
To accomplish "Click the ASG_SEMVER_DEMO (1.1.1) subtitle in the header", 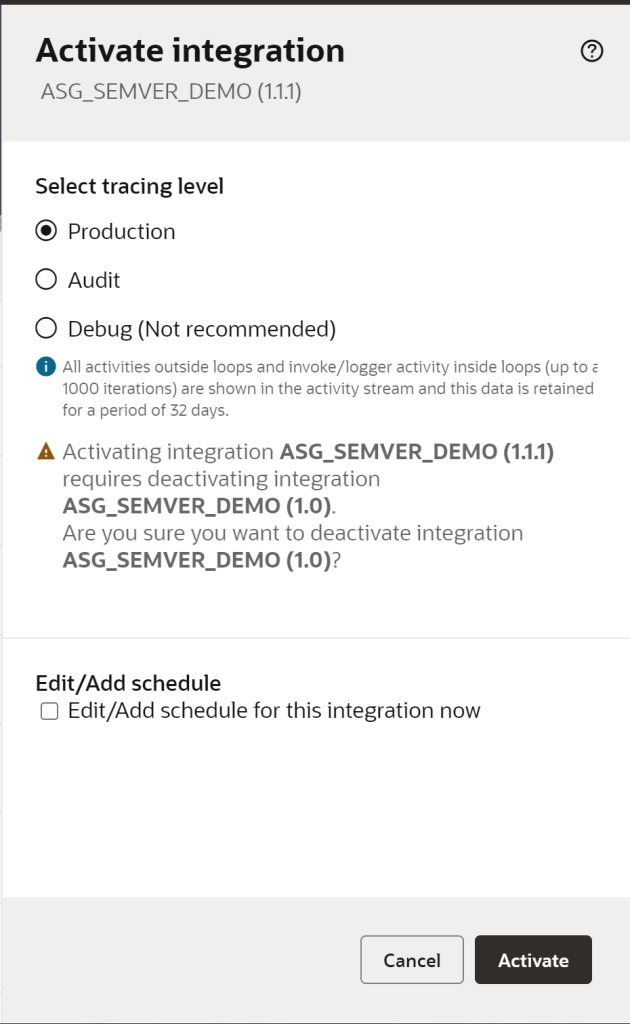I will (171, 92).
